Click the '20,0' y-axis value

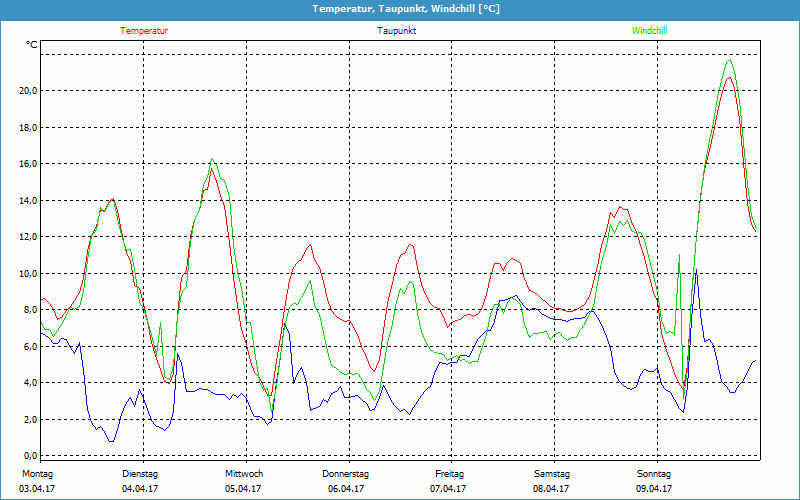[28, 91]
